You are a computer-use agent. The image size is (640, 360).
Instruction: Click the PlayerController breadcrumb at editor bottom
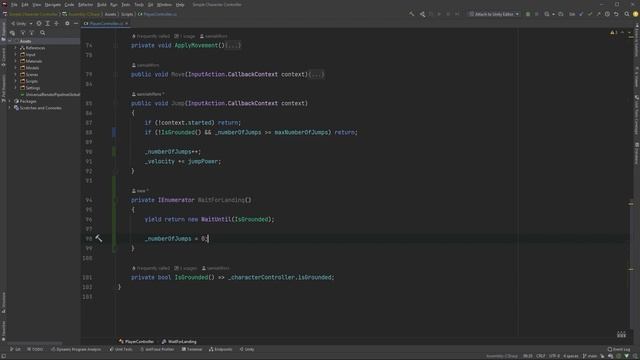(x=136, y=341)
